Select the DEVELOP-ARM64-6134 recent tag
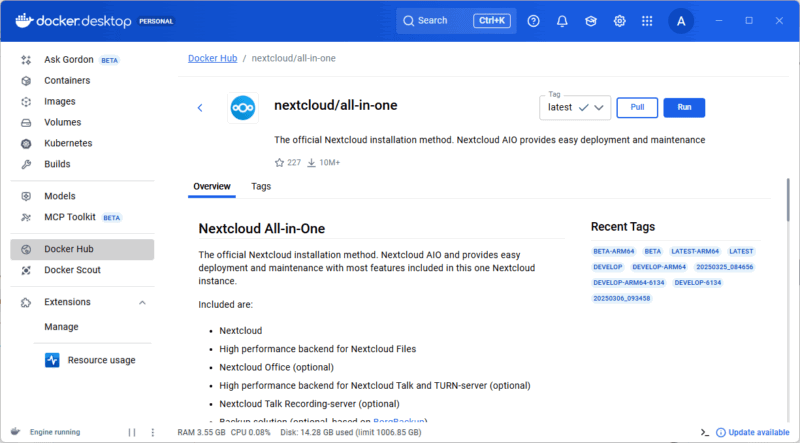 (629, 283)
